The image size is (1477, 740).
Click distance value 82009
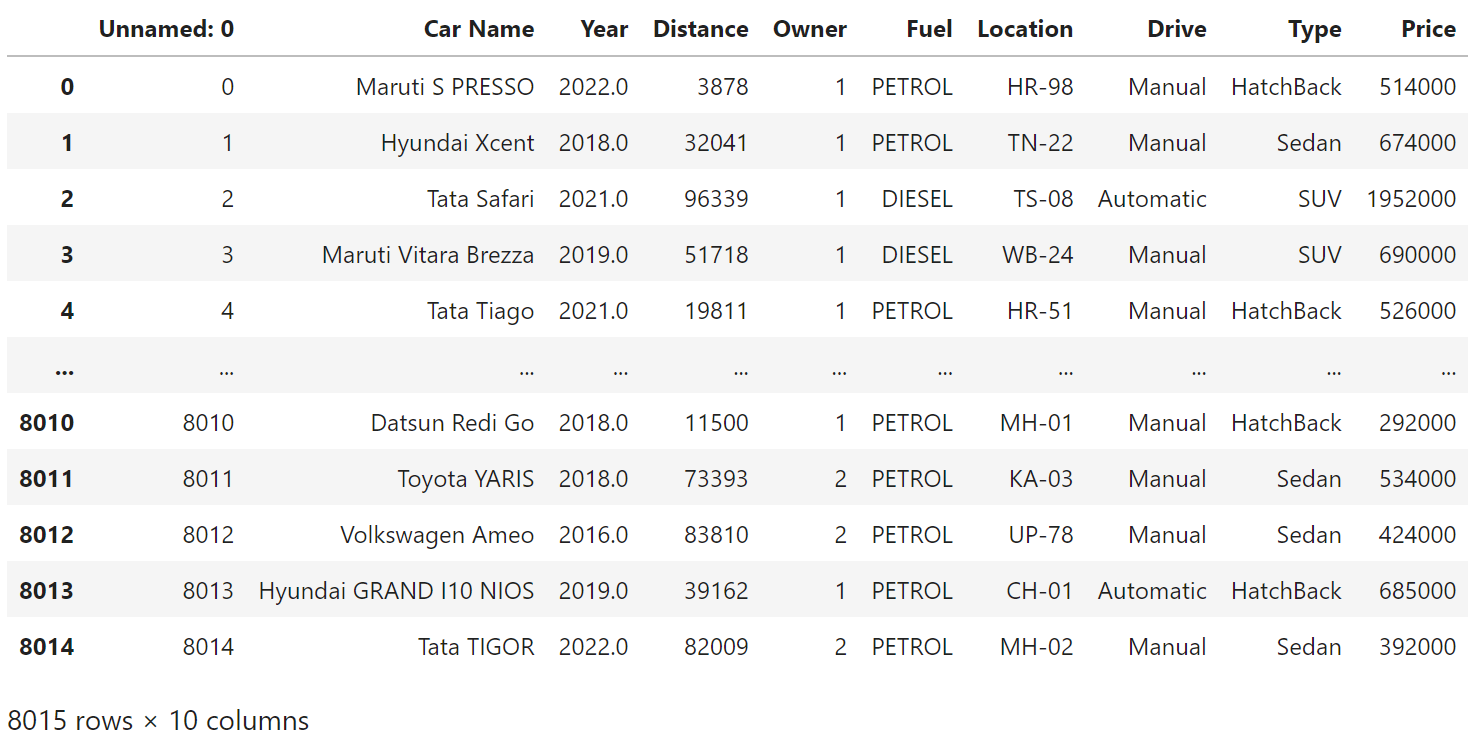pyautogui.click(x=717, y=647)
